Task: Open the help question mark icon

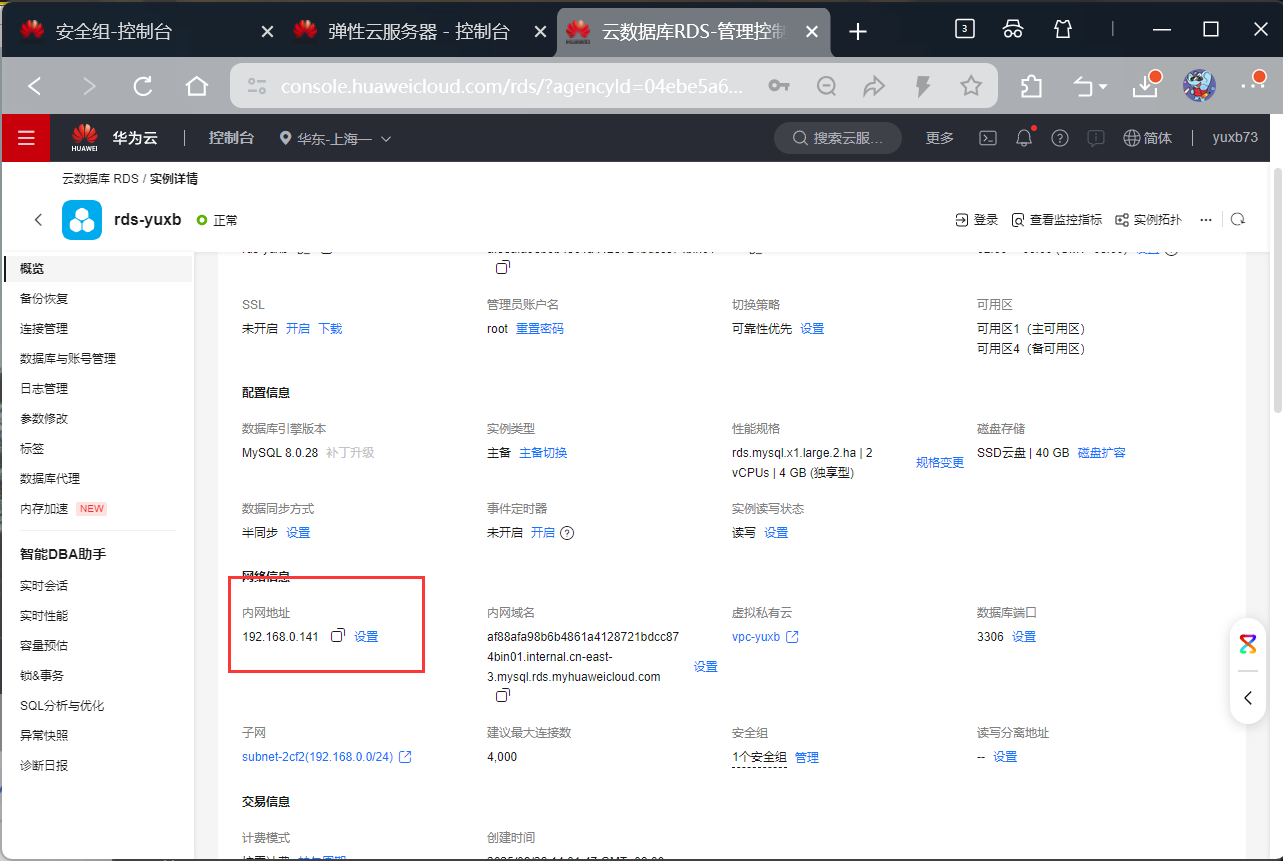Action: (x=1060, y=138)
